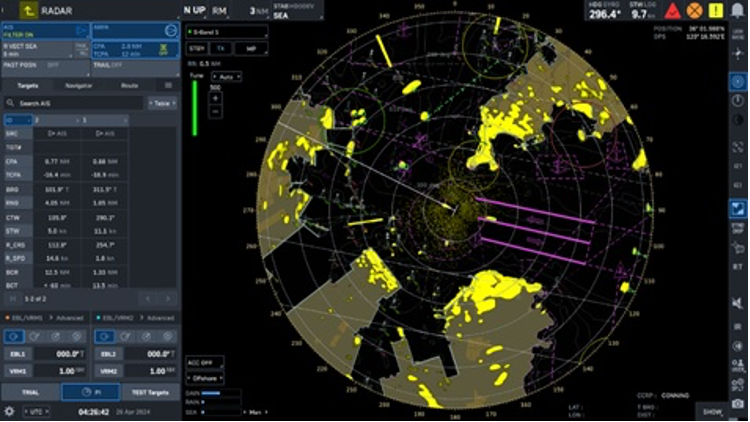Toggle the VRM1 button
The height and width of the screenshot is (422, 750).
click(18, 371)
